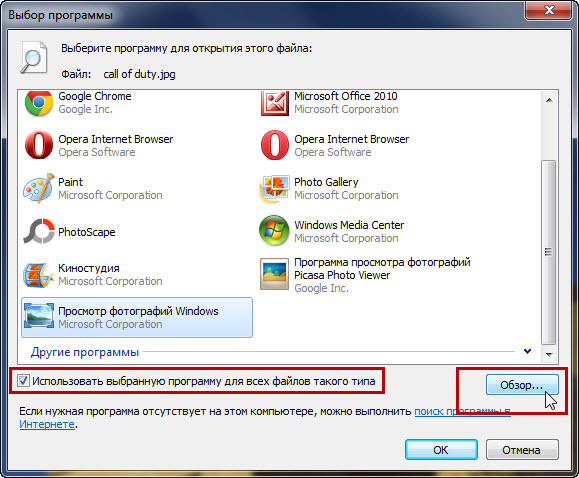This screenshot has width=579, height=478.
Task: Click the Другие программы group header
Action: (x=85, y=352)
